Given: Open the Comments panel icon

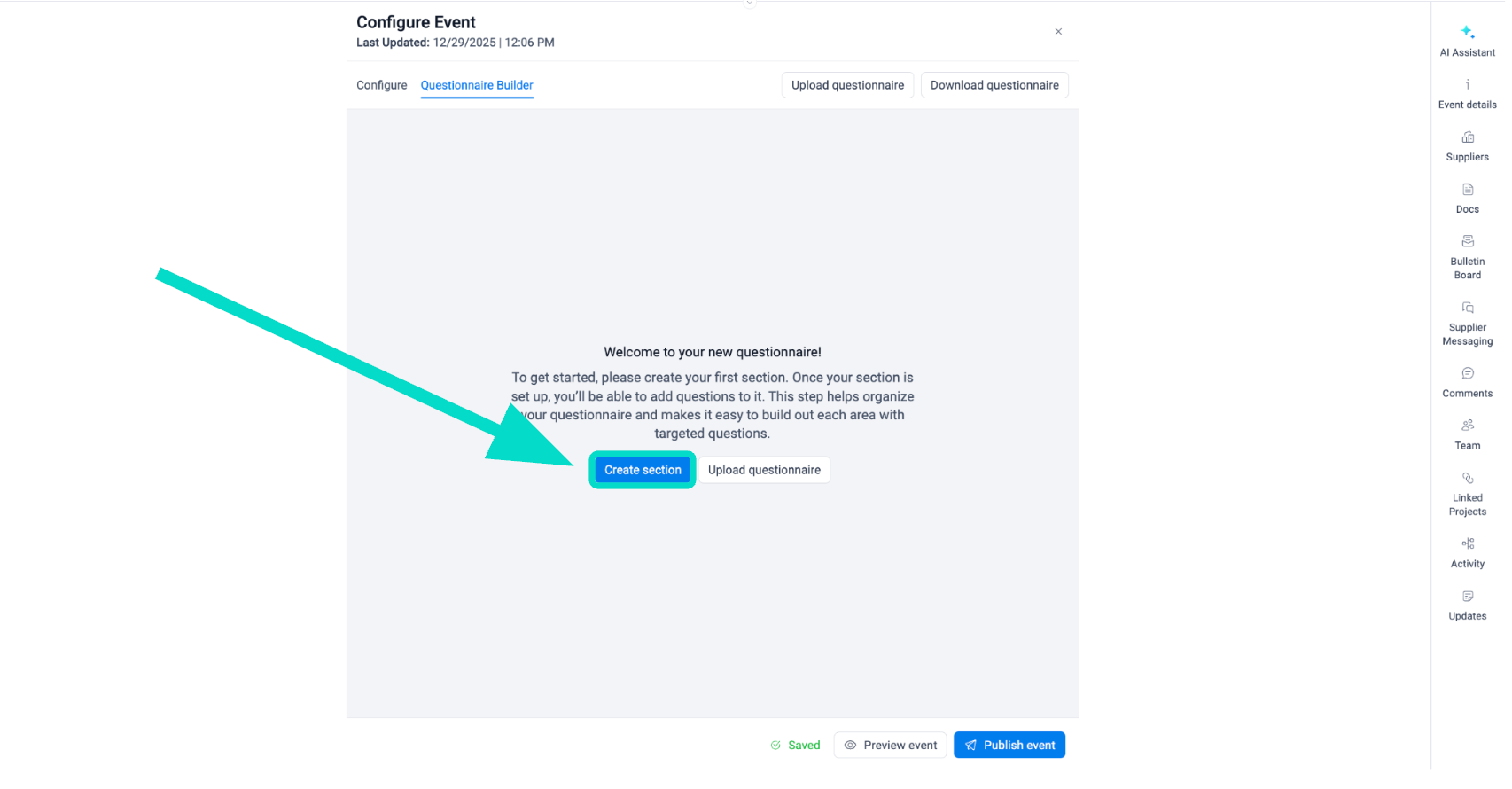Looking at the screenshot, I should (x=1467, y=373).
